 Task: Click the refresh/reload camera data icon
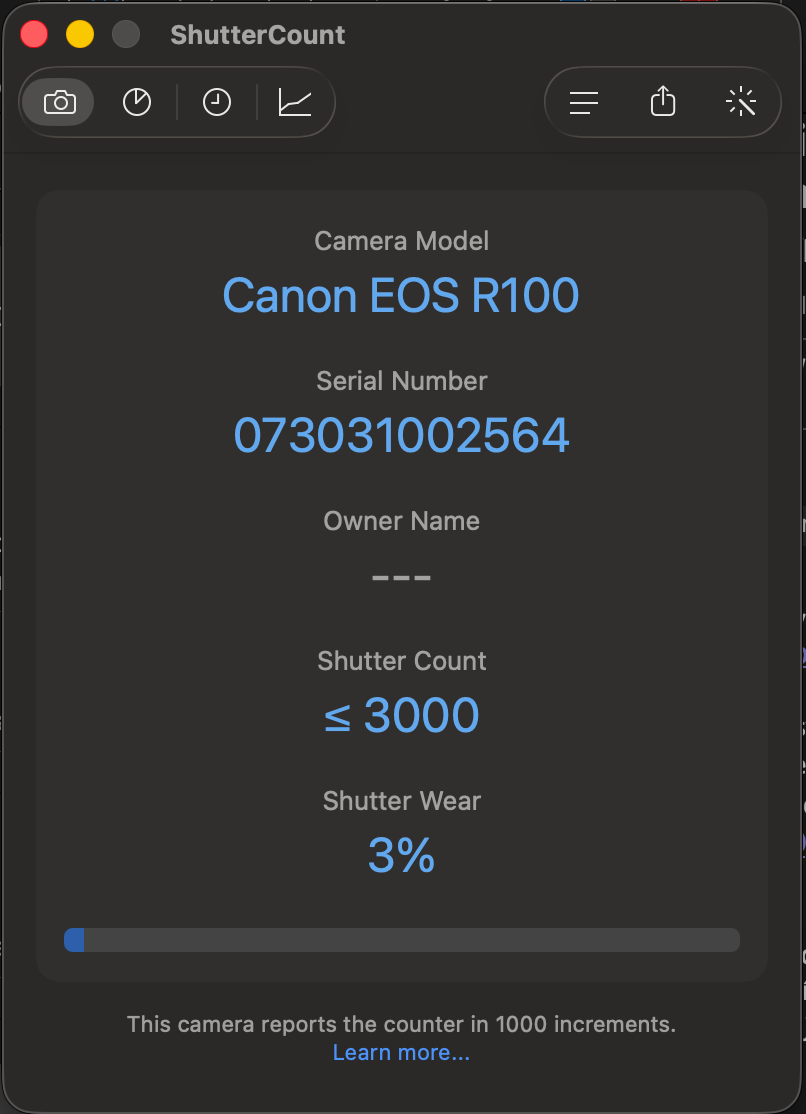[x=741, y=101]
